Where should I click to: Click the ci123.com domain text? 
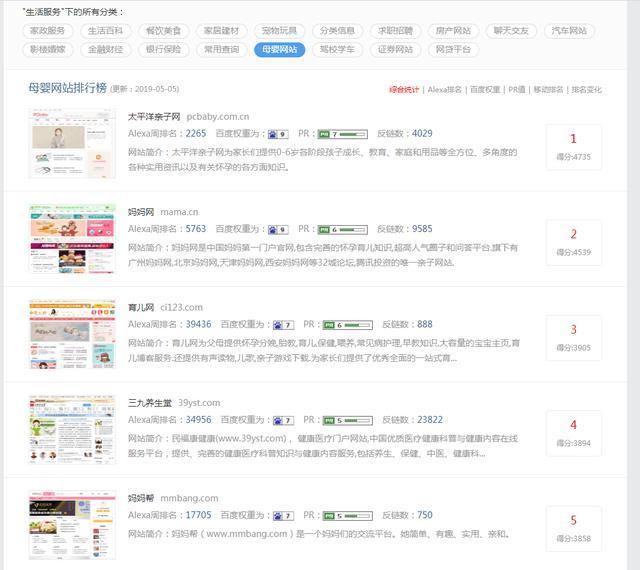point(181,307)
